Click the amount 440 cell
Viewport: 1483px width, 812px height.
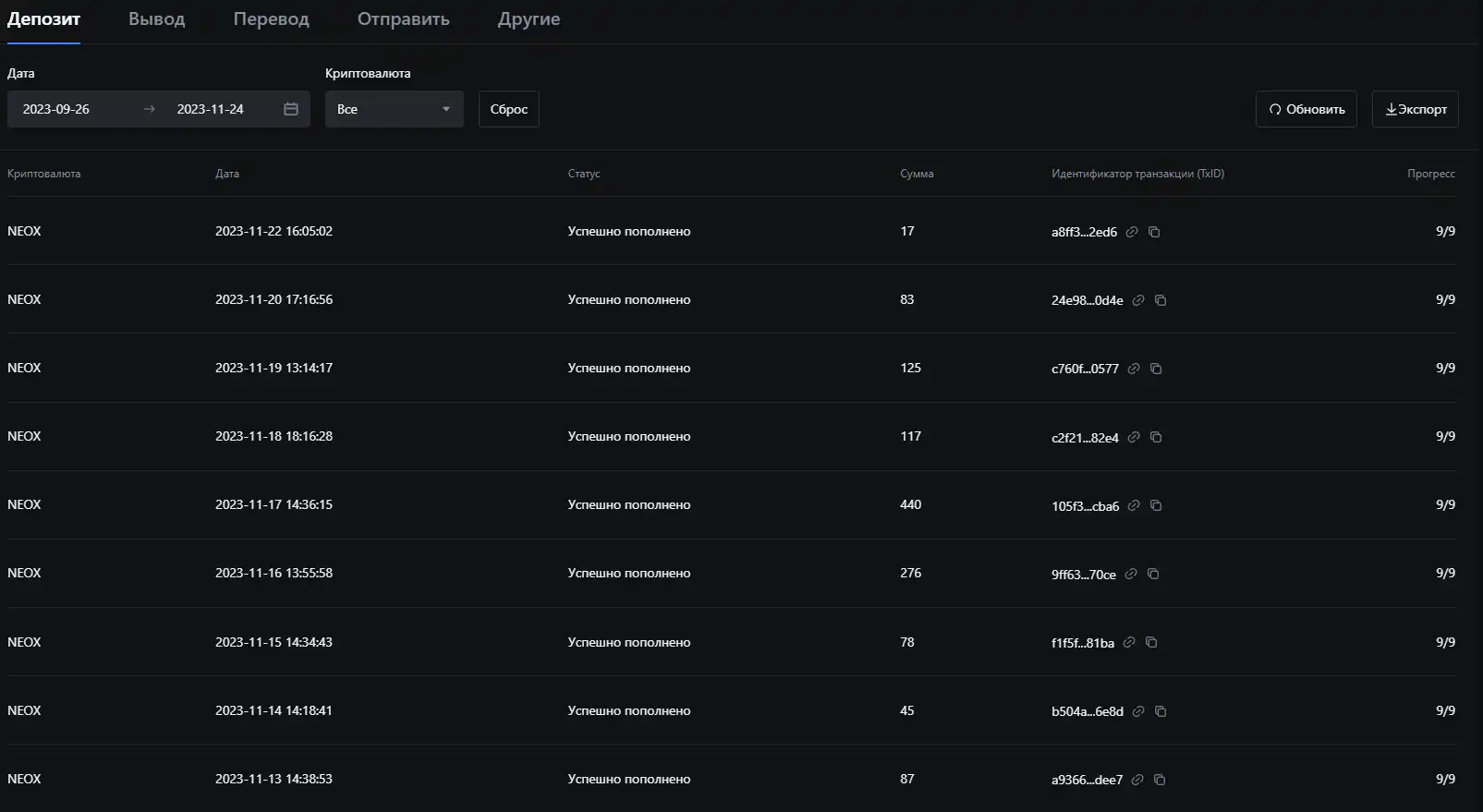910,504
